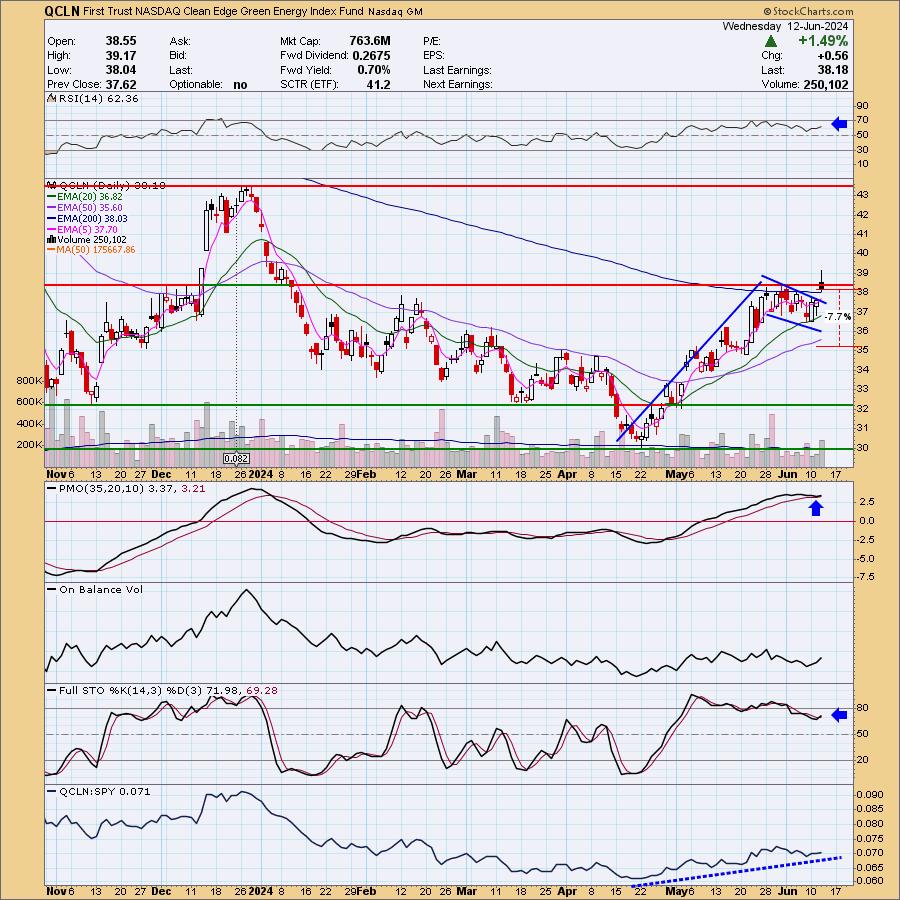Click the High value 39.17
The image size is (900, 900).
[x=121, y=56]
